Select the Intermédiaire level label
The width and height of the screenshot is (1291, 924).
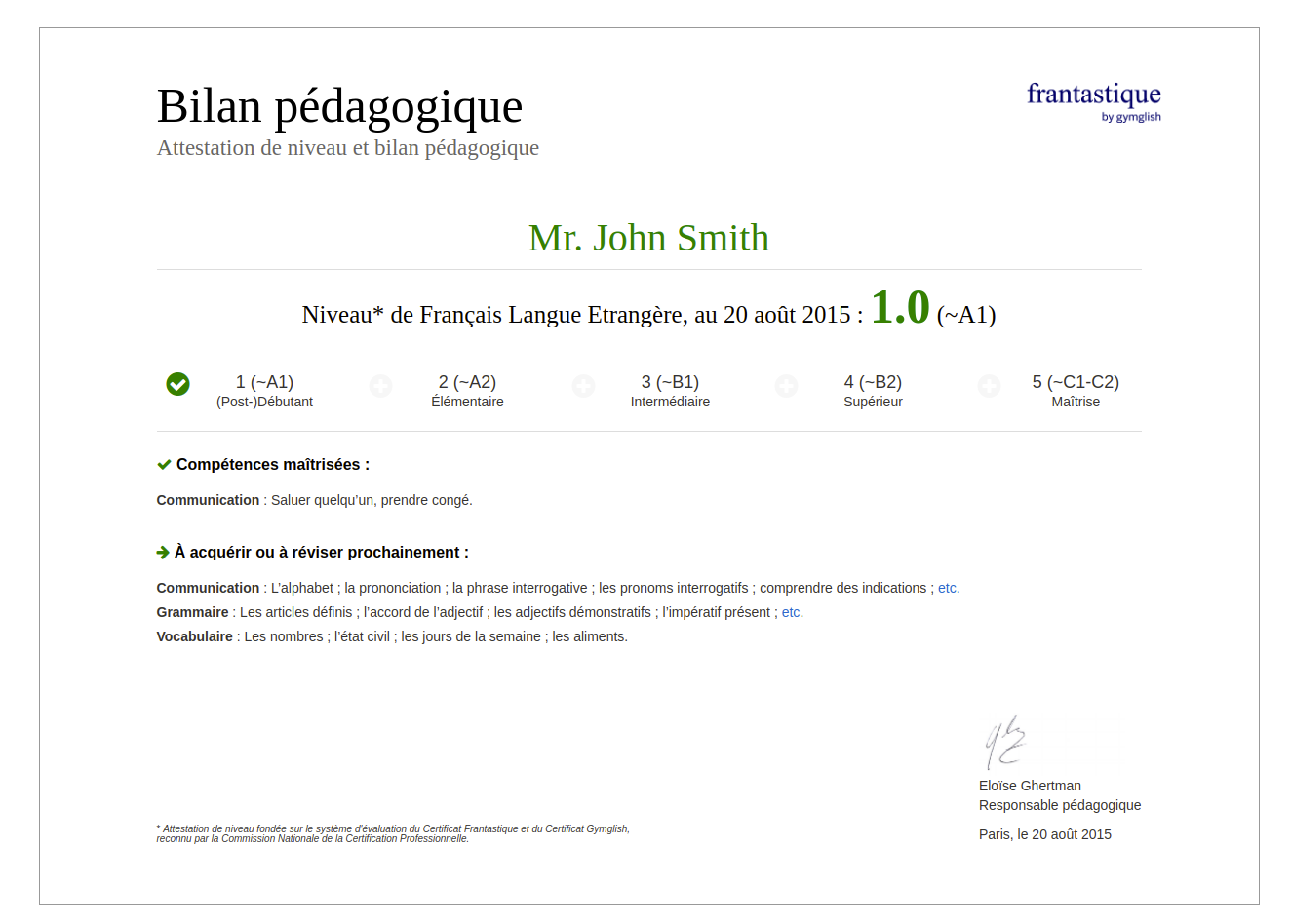670,402
